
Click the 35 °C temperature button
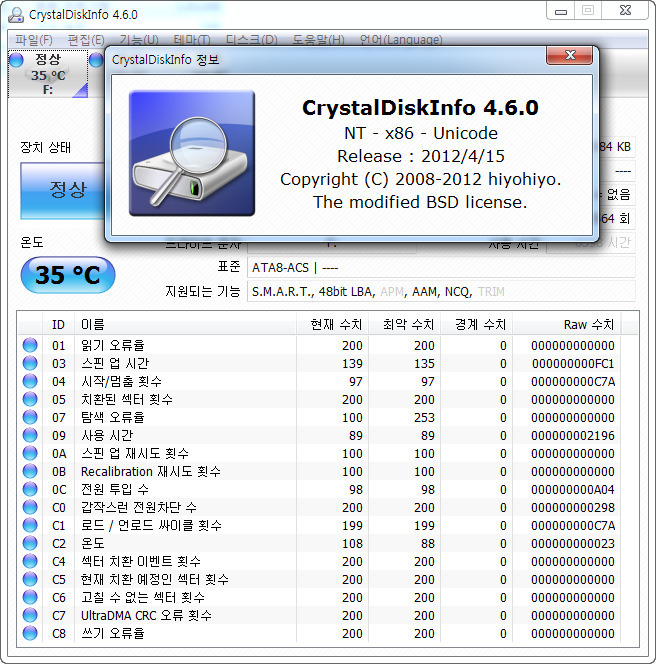[x=68, y=275]
